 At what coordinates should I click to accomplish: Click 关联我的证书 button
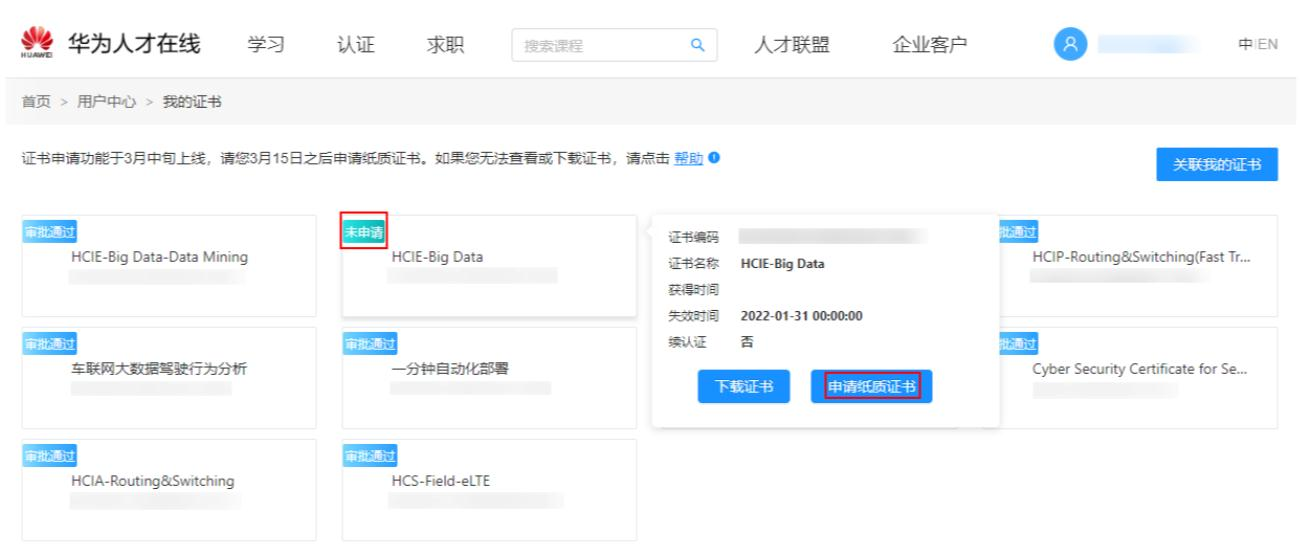(1216, 165)
